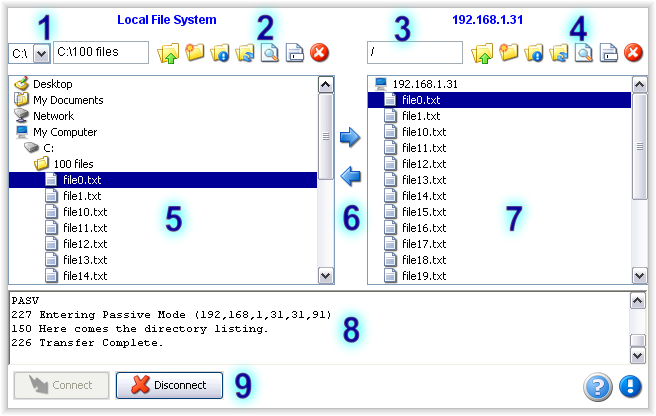View selected local file with magnifier icon
Image resolution: width=656 pixels, height=416 pixels.
click(270, 53)
